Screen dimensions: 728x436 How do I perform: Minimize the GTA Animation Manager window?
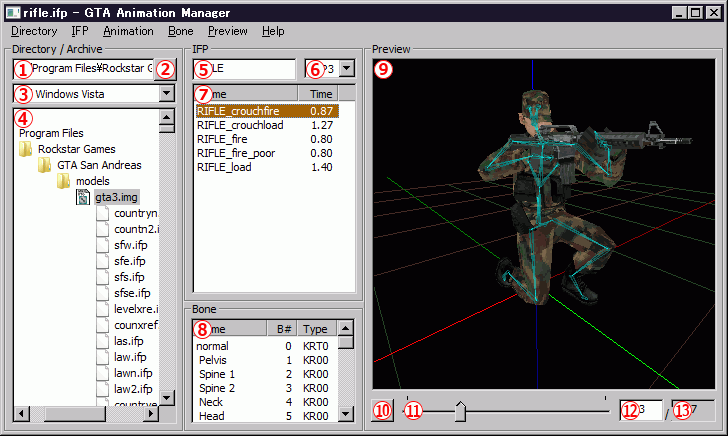[x=679, y=13]
